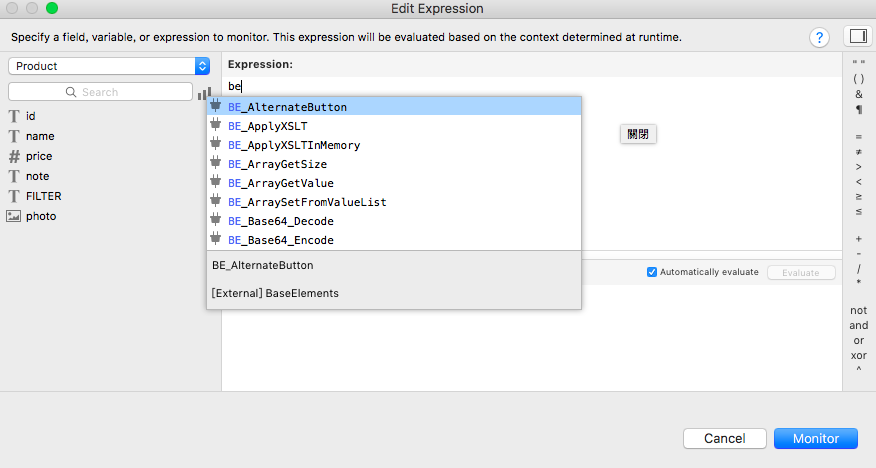Screen dimensions: 876x468
Task: Click the text-type icon beside name
Action: [x=14, y=136]
